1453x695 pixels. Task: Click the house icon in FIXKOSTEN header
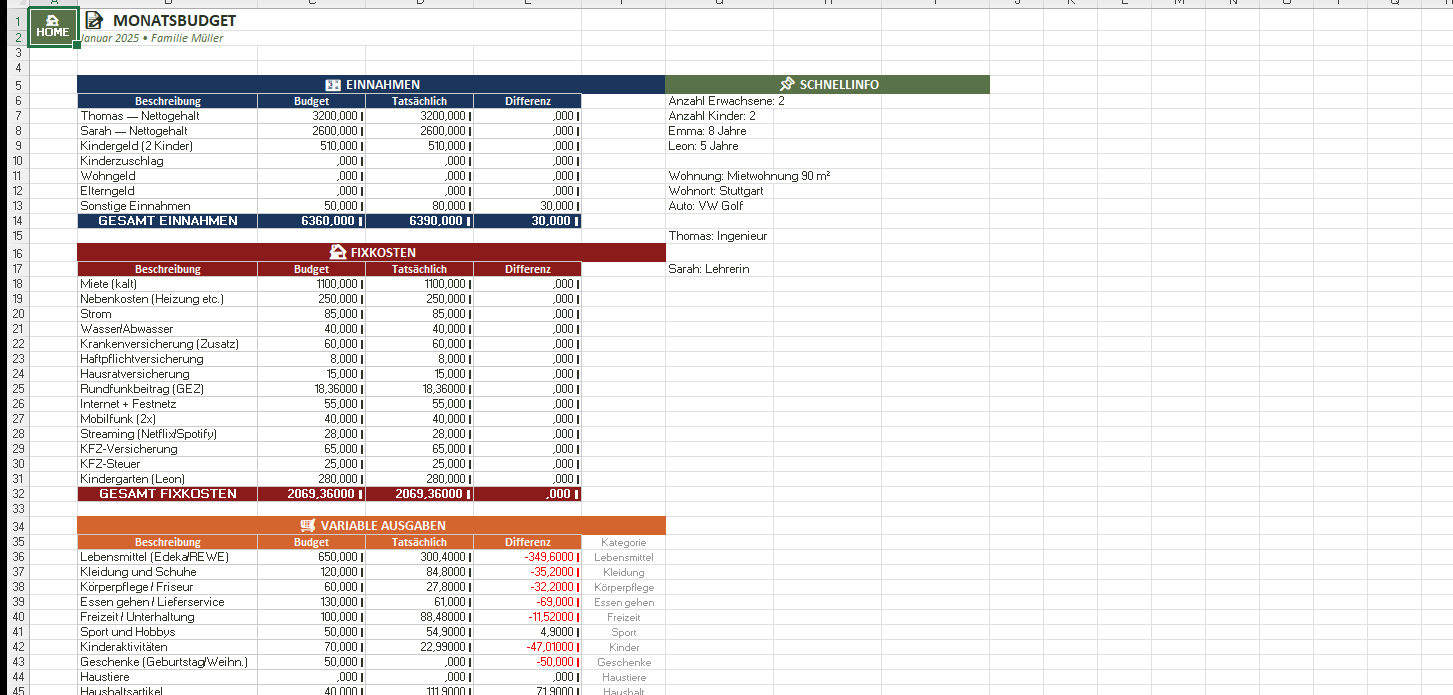click(338, 253)
